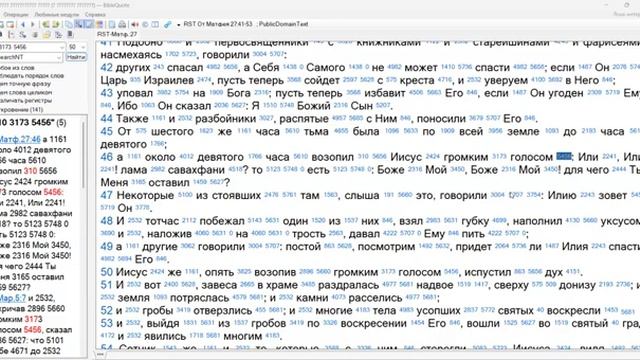Click the Найти search button

pos(76,57)
